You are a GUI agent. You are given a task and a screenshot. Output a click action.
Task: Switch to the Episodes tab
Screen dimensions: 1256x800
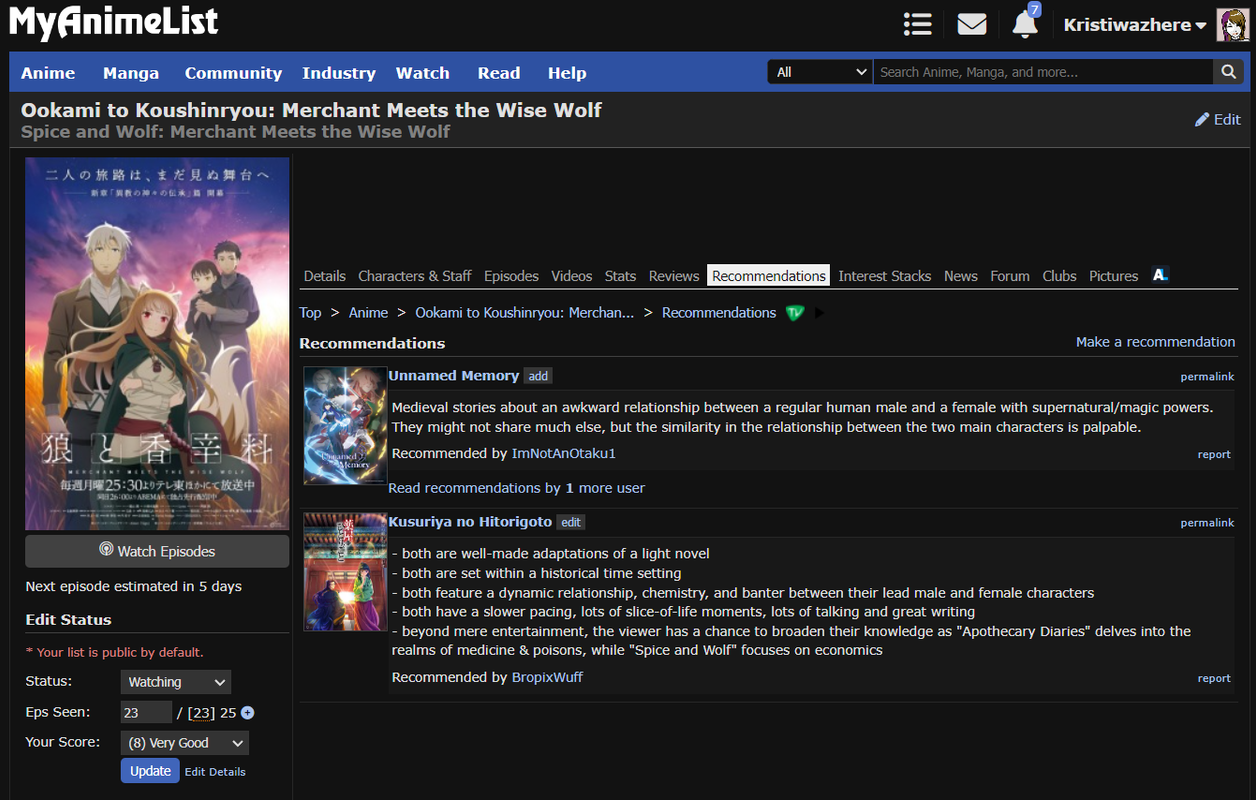pos(511,276)
